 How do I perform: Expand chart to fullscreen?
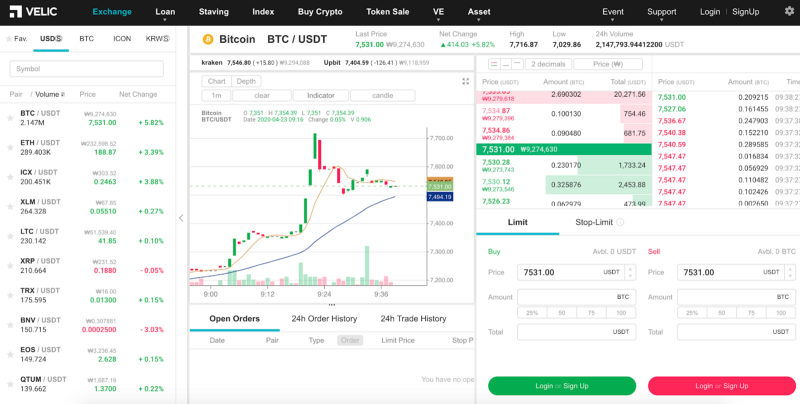465,81
